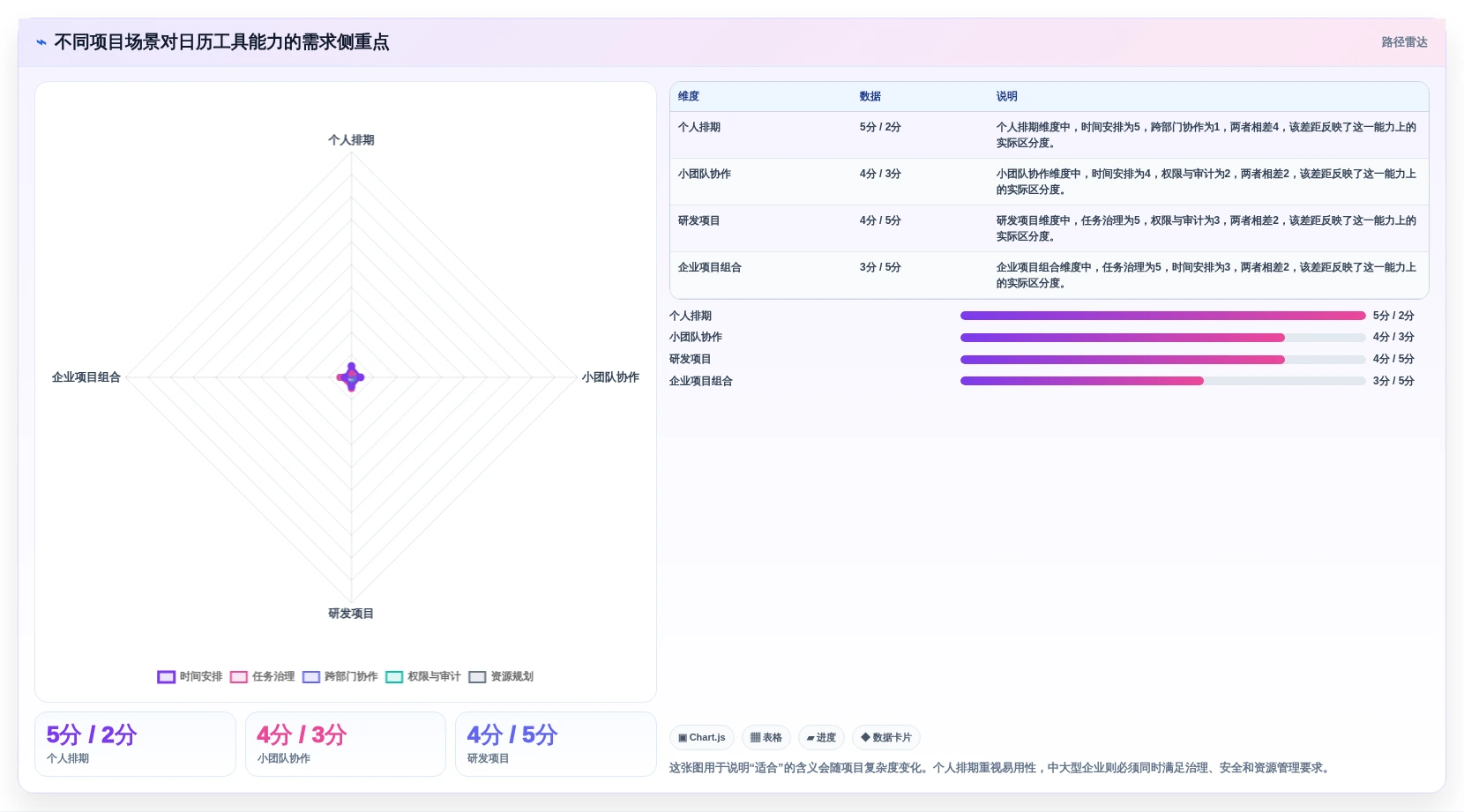Toggle the 跨部门协作 legend swatch
This screenshot has height=812, width=1464.
[310, 677]
